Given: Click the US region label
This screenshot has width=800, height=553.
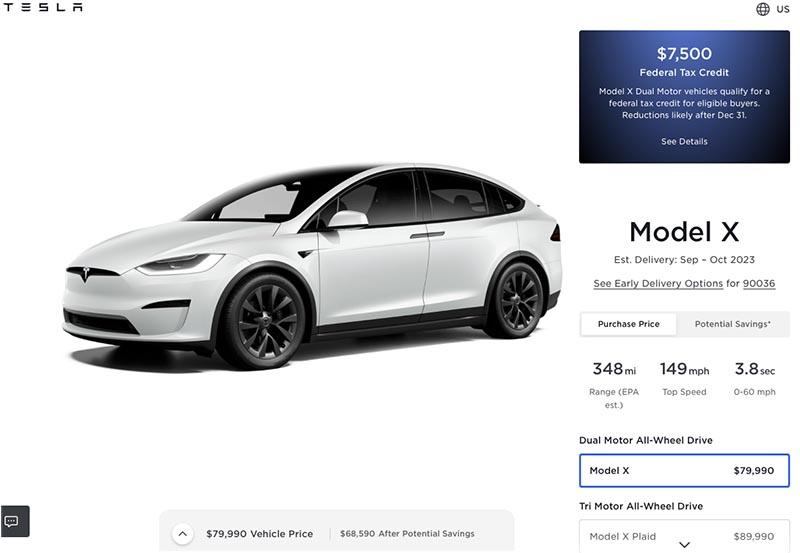Looking at the screenshot, I should click(x=783, y=9).
